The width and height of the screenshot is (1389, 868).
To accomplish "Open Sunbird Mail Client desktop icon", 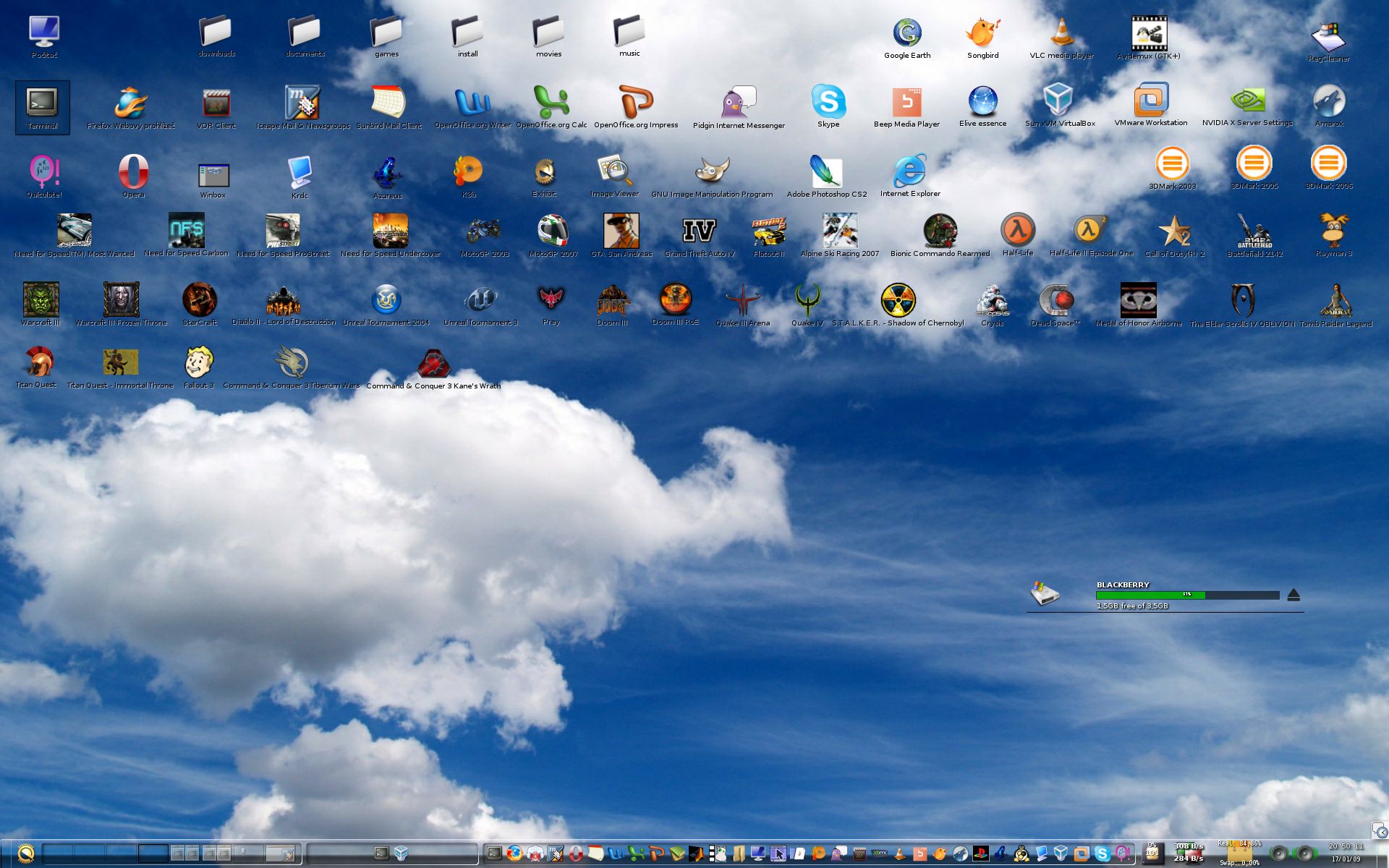I will tap(388, 107).
